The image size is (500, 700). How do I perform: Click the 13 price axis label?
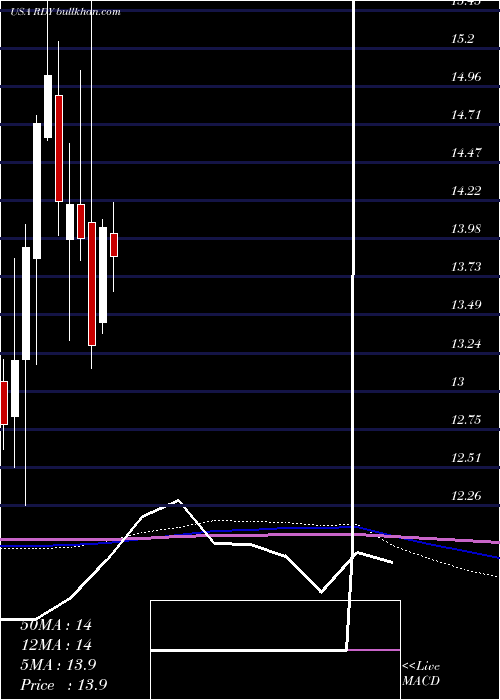[x=458, y=382]
